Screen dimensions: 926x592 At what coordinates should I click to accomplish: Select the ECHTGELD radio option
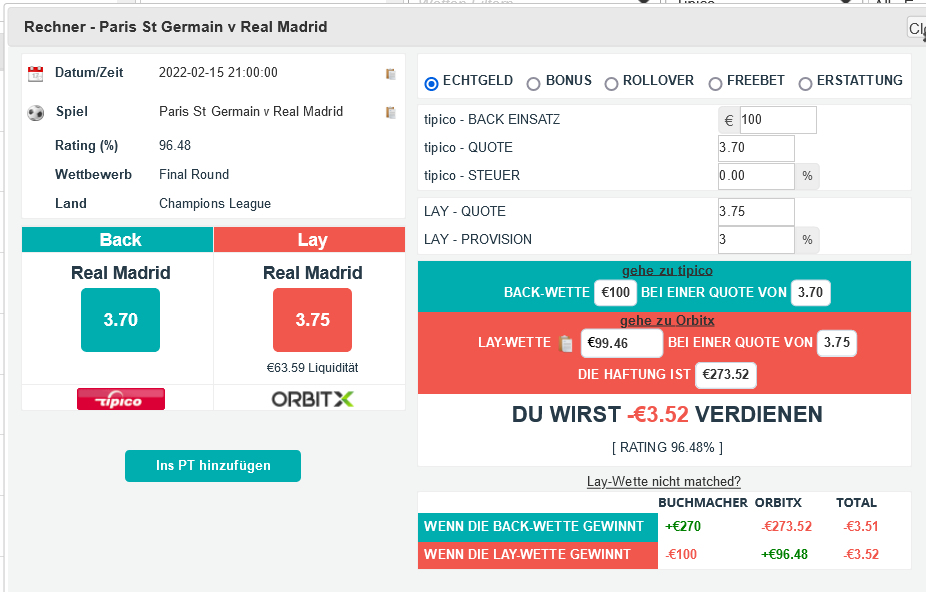tap(431, 84)
